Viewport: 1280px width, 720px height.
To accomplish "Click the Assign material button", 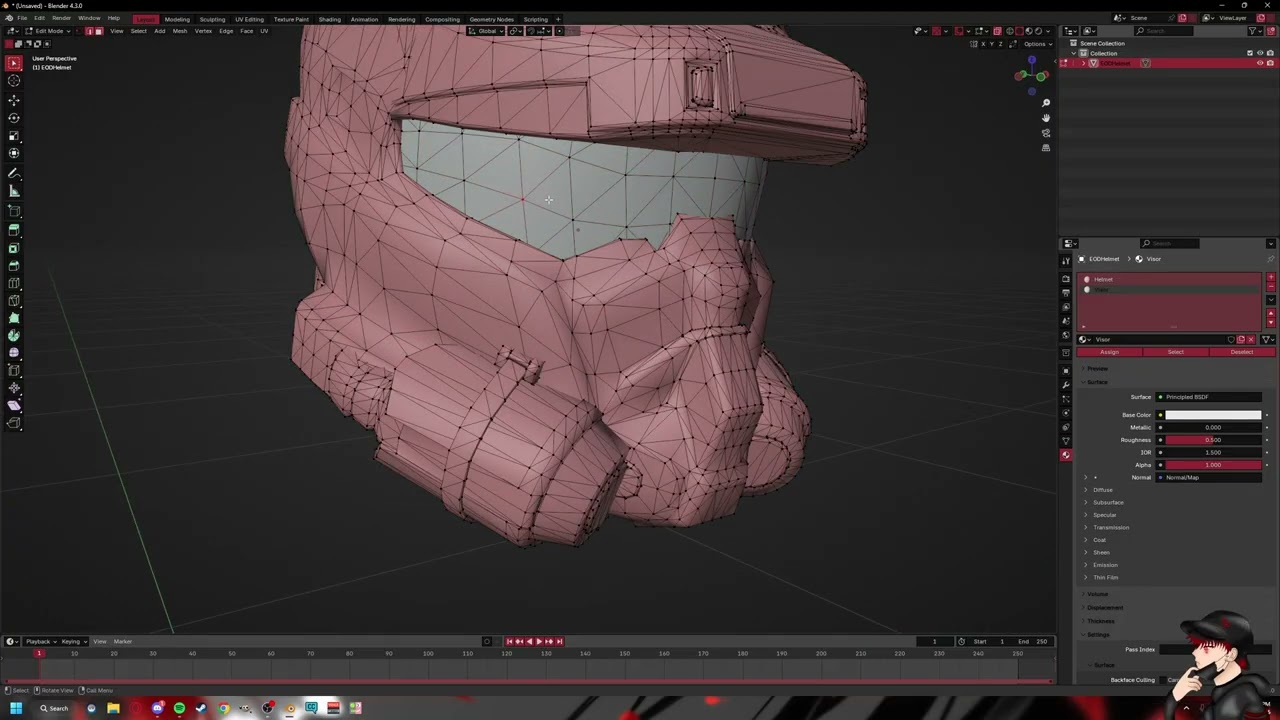I will [x=1109, y=352].
